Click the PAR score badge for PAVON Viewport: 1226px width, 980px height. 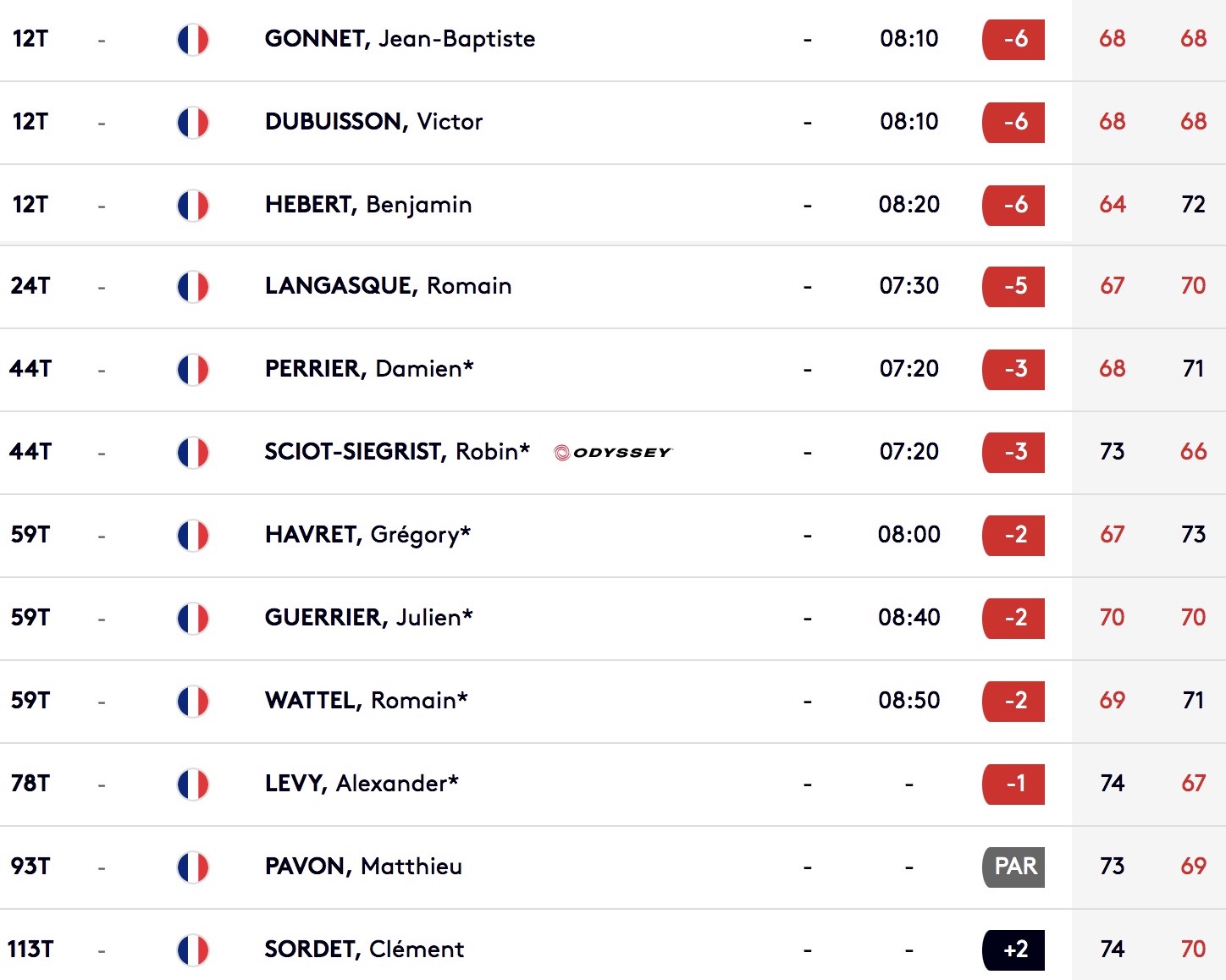[x=1013, y=867]
